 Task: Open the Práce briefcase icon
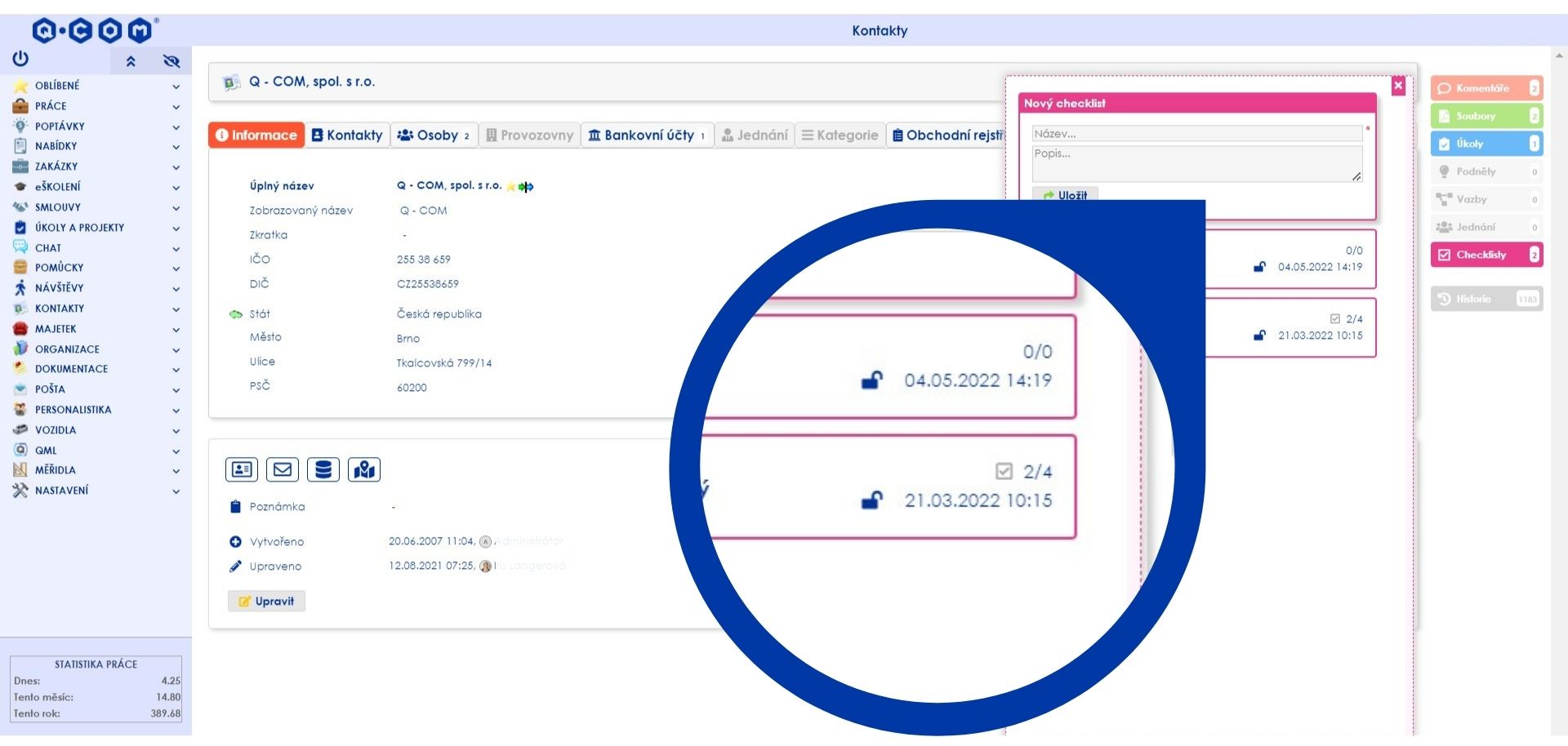(20, 106)
